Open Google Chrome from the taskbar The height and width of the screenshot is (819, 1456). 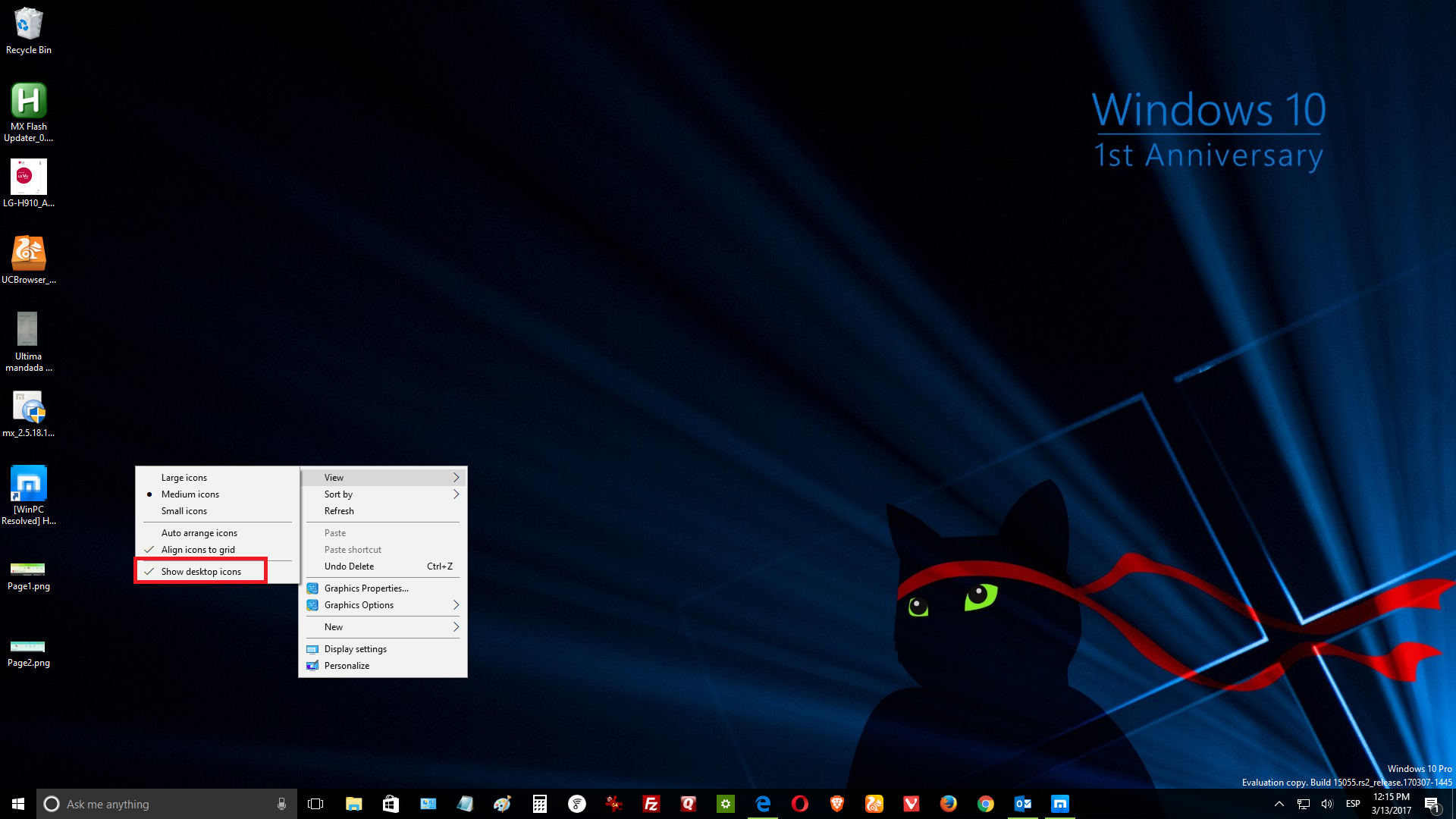click(985, 804)
